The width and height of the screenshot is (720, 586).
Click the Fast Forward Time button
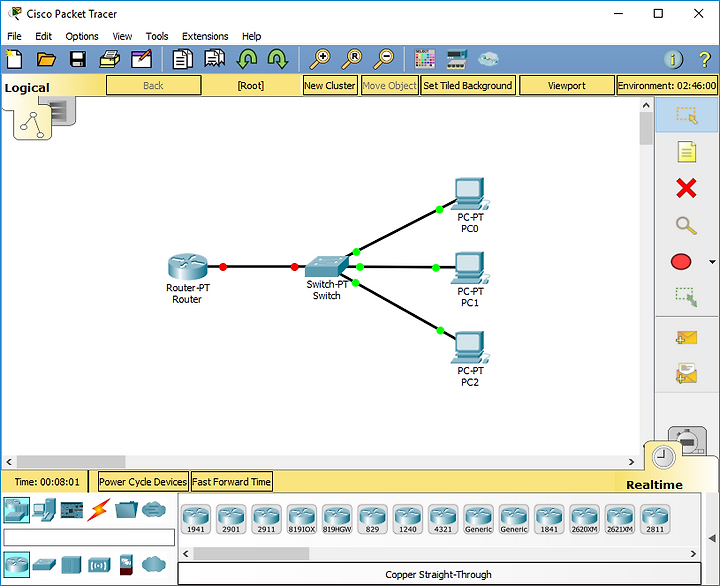click(x=231, y=482)
